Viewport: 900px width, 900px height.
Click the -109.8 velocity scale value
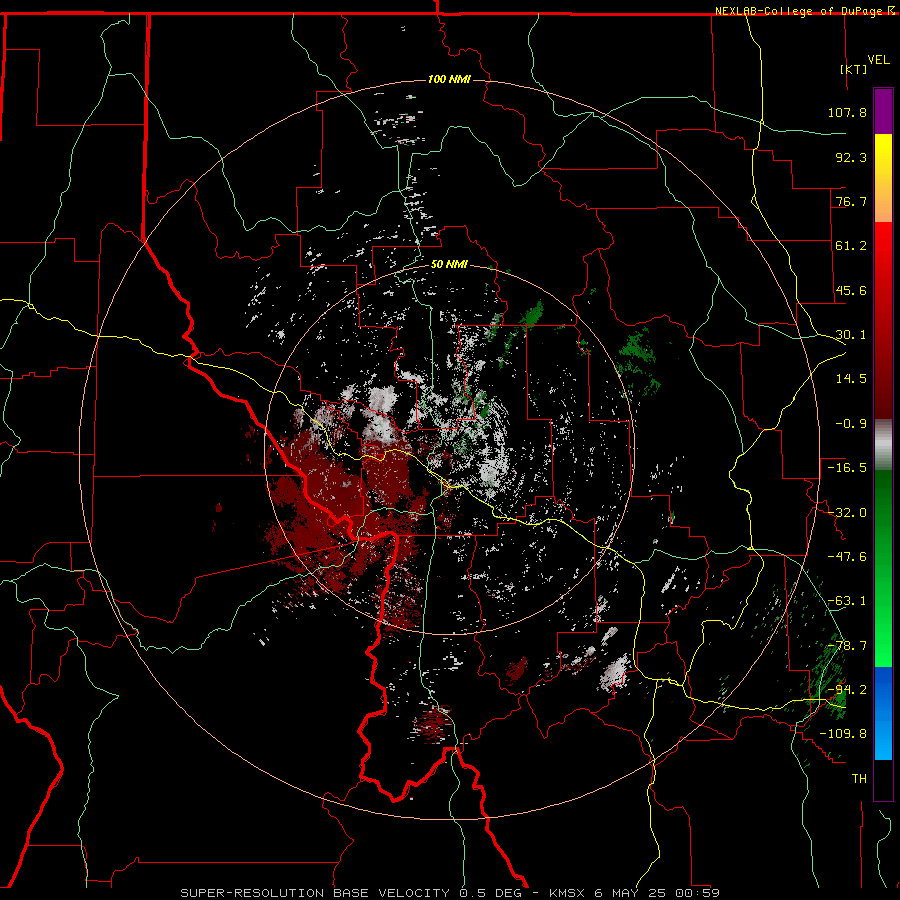[843, 734]
